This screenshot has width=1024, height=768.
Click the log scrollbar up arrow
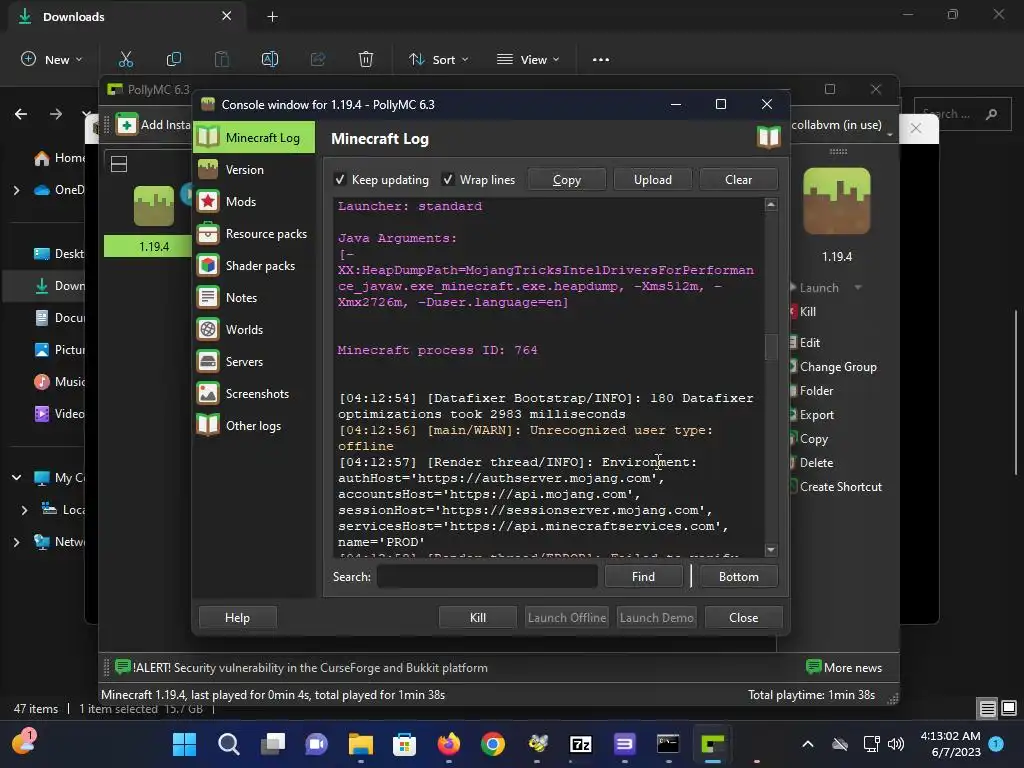point(771,205)
